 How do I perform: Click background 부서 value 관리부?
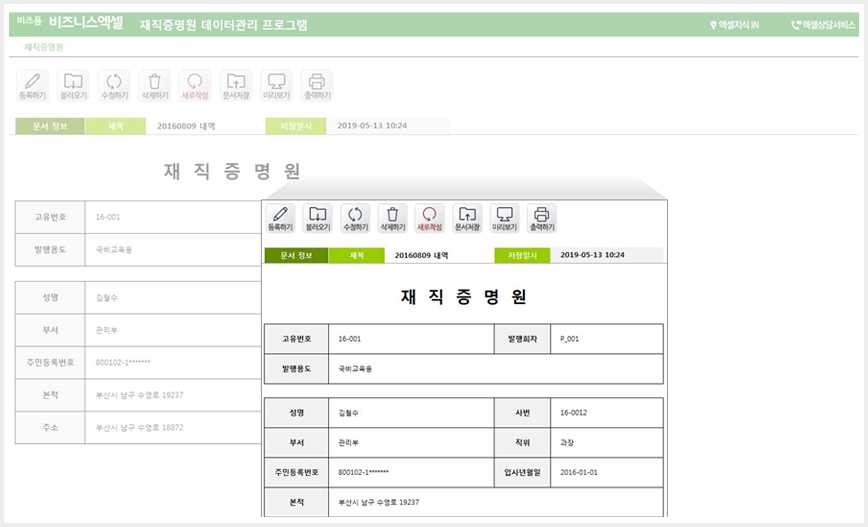pyautogui.click(x=106, y=330)
